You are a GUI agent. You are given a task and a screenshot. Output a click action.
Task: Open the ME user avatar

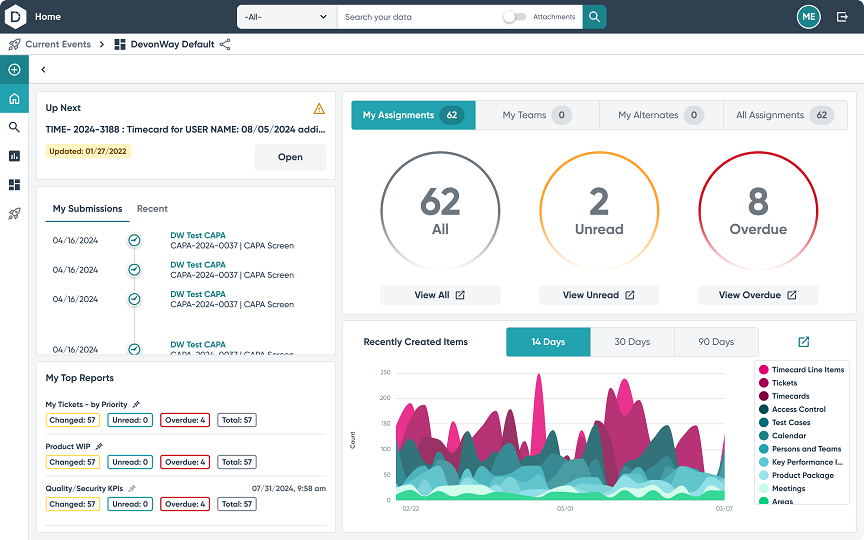[808, 17]
